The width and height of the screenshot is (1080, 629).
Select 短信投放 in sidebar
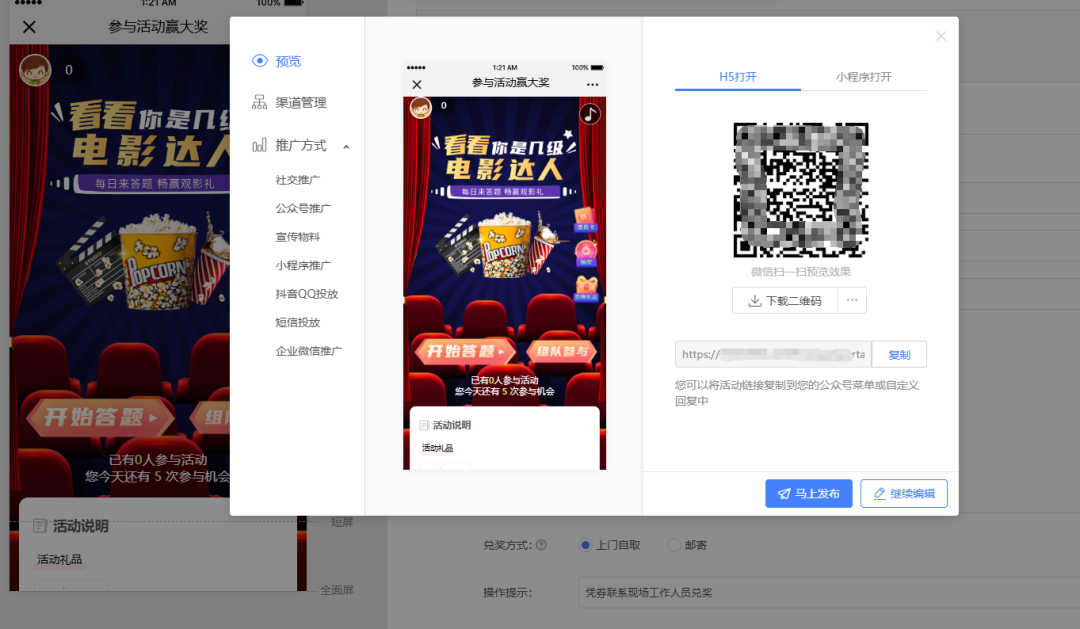(x=298, y=322)
